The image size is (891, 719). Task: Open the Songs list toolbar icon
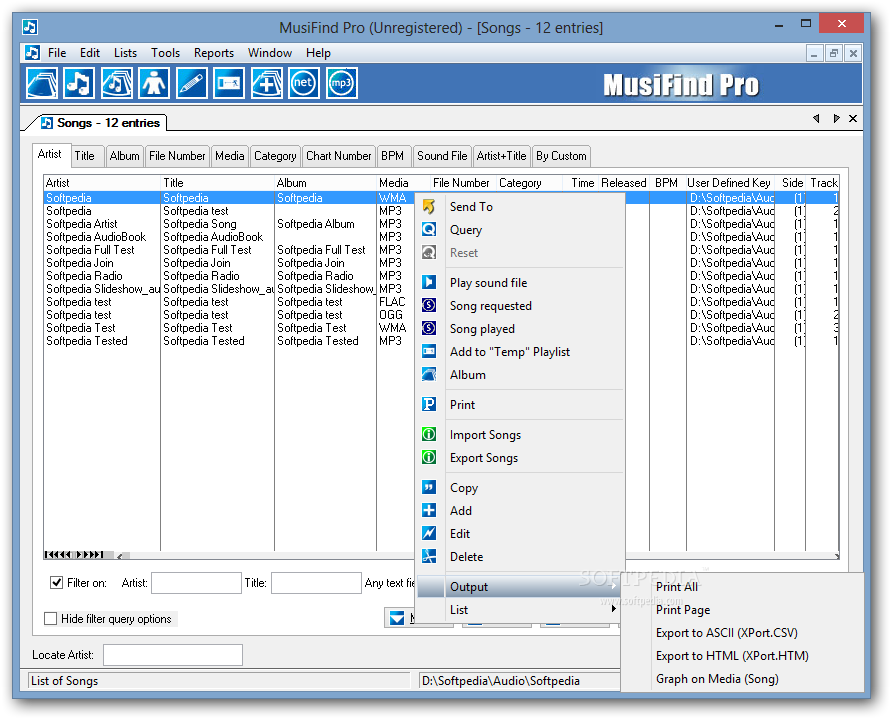(x=79, y=83)
